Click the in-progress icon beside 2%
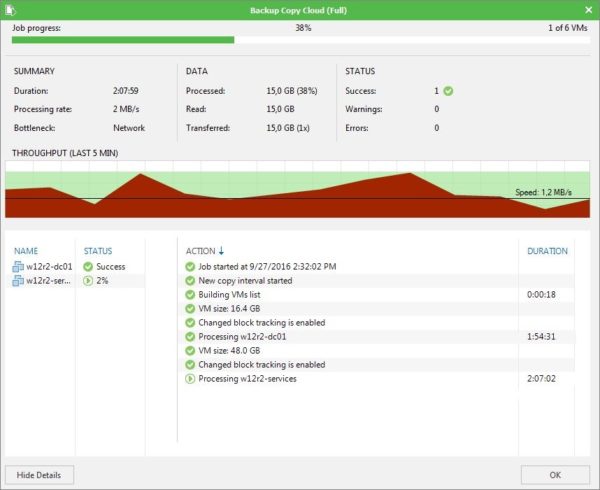The width and height of the screenshot is (600, 490). point(88,281)
